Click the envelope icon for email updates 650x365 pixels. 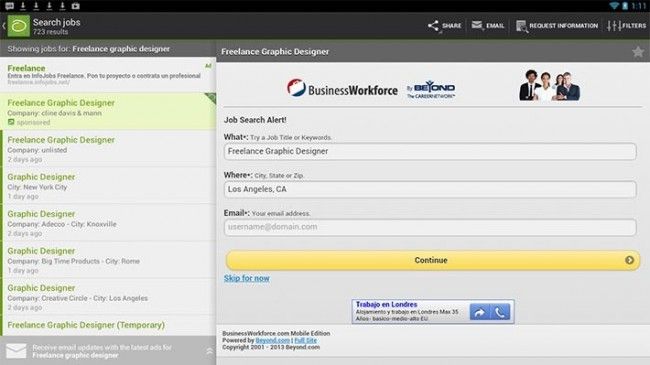point(16,351)
